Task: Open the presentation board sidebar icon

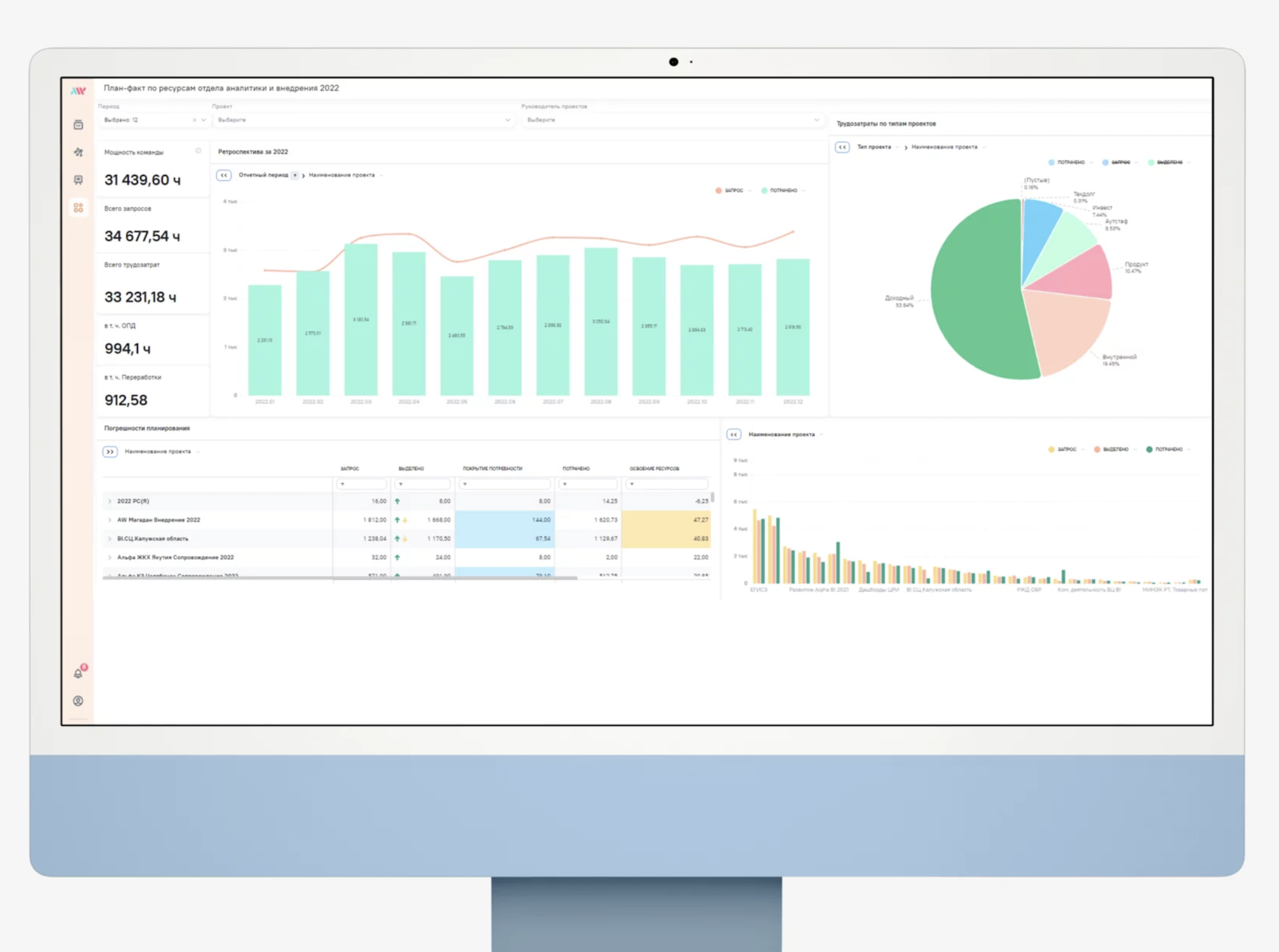Action: [x=78, y=180]
